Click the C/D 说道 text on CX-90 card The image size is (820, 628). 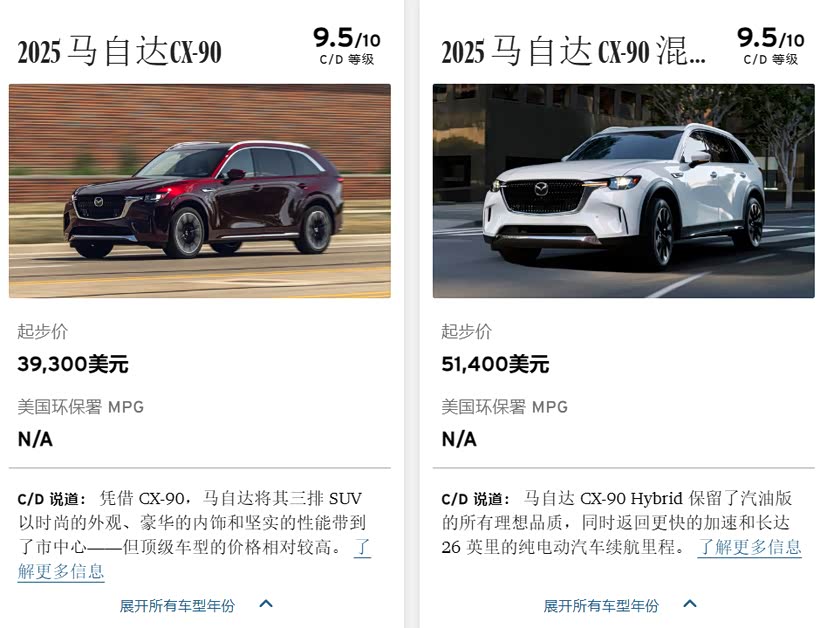click(52, 499)
